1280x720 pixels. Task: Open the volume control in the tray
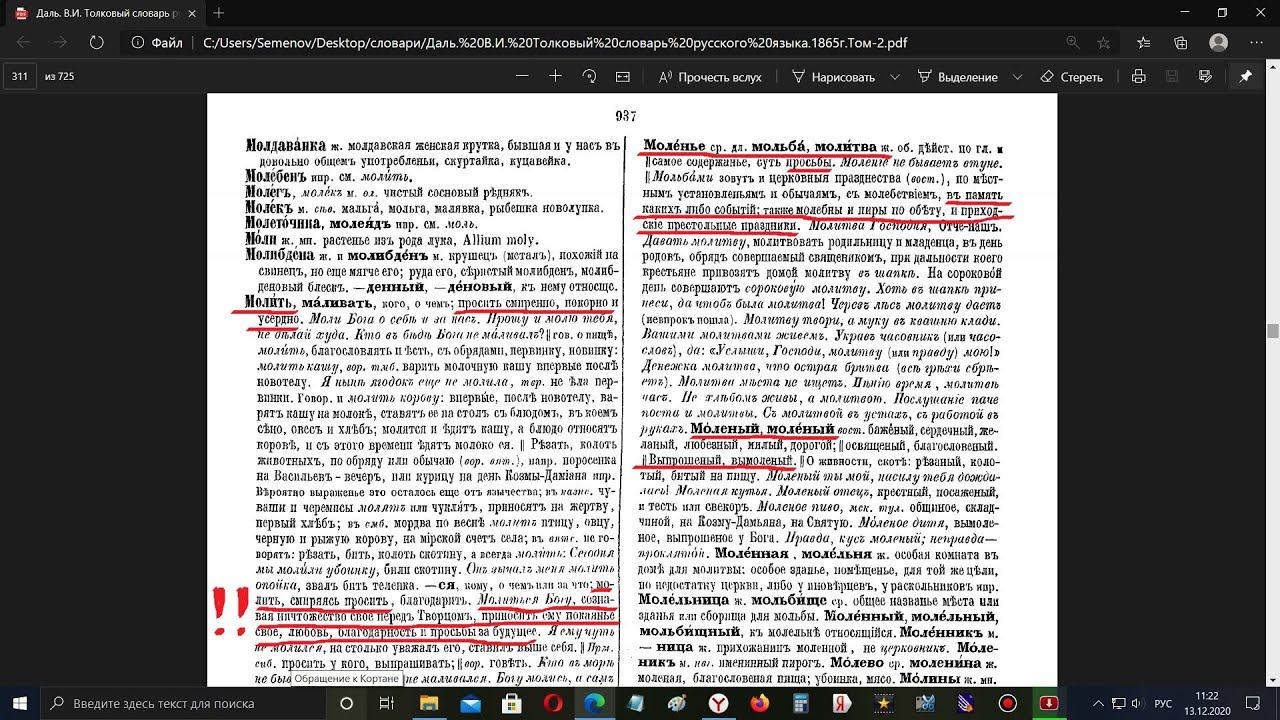(1135, 703)
